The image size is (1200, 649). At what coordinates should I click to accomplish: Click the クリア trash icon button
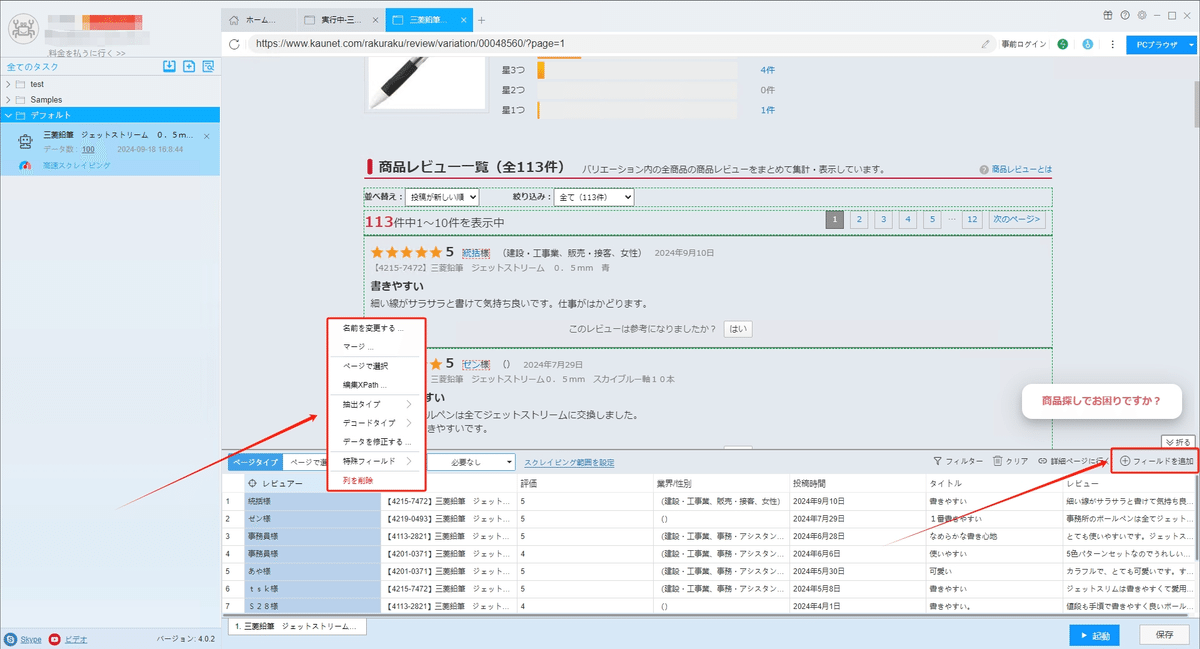click(1010, 461)
